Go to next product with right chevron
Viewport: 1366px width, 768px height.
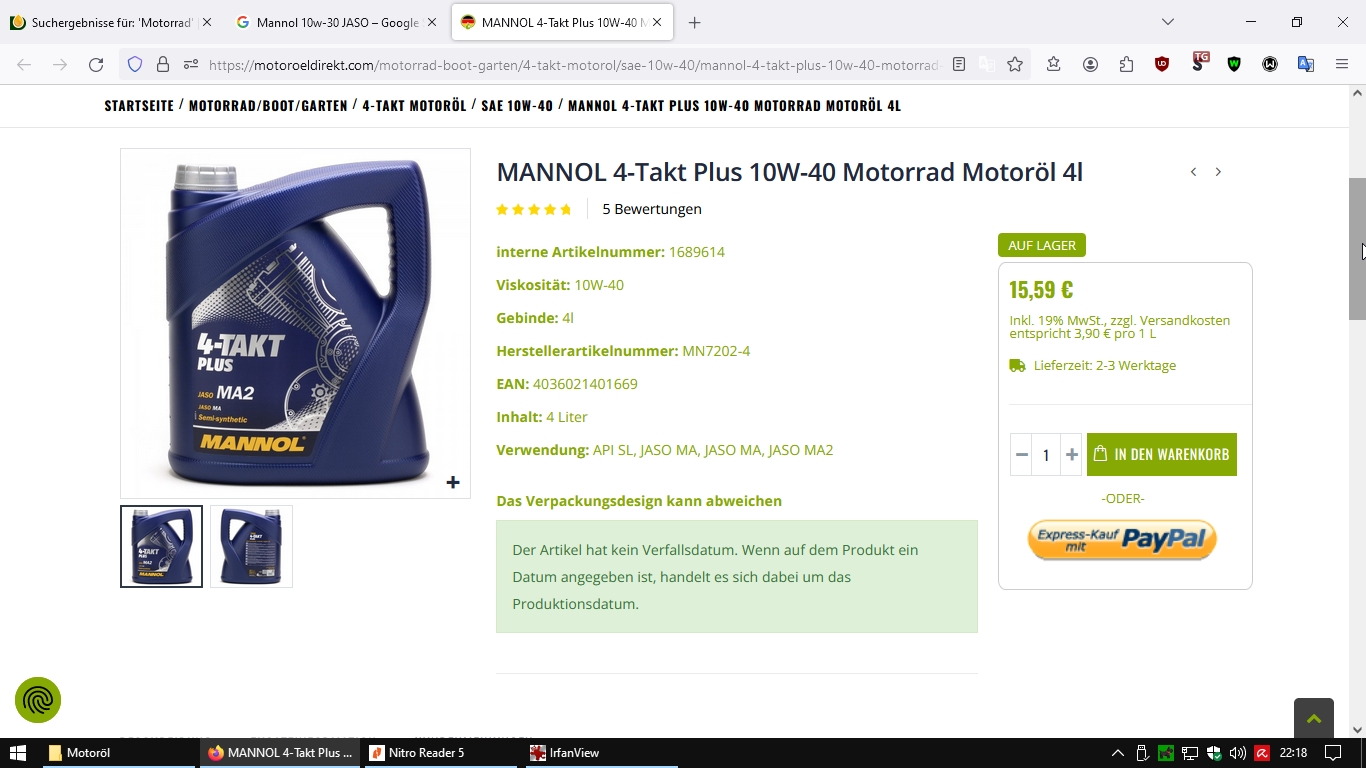(x=1218, y=172)
